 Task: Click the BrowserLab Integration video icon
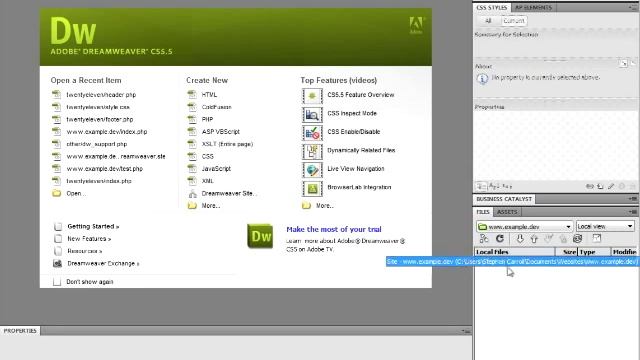click(x=312, y=188)
